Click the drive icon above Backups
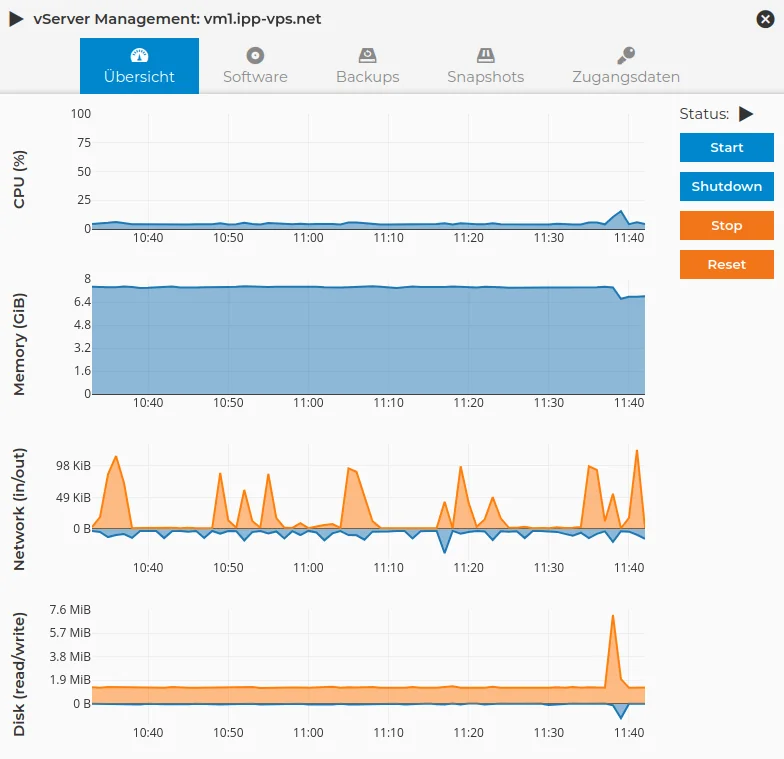The image size is (784, 759). (x=367, y=56)
